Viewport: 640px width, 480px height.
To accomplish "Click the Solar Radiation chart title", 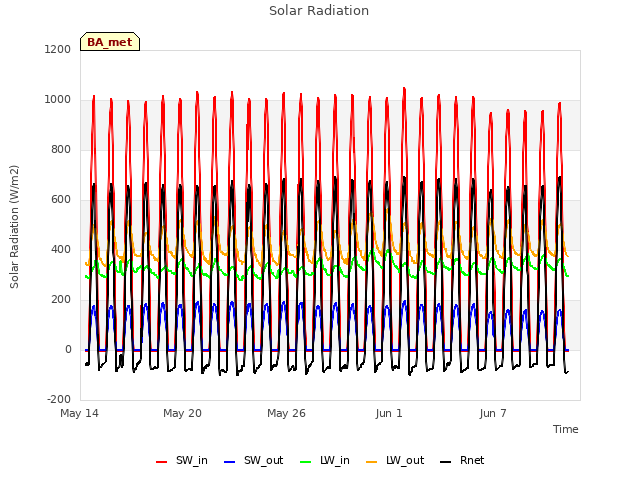I will [319, 11].
